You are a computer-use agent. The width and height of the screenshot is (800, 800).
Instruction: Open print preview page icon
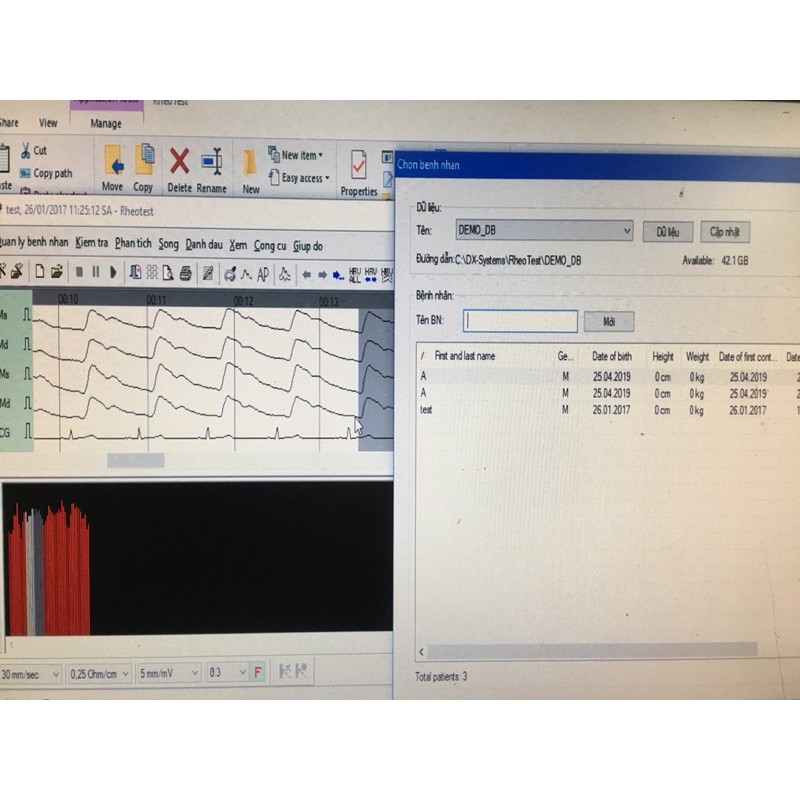click(168, 273)
